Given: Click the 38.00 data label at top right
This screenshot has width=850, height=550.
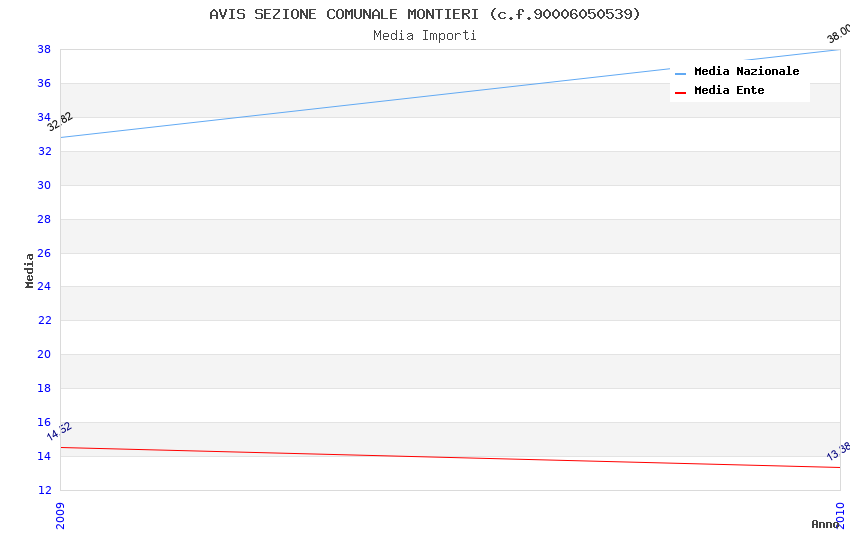Looking at the screenshot, I should 839,34.
